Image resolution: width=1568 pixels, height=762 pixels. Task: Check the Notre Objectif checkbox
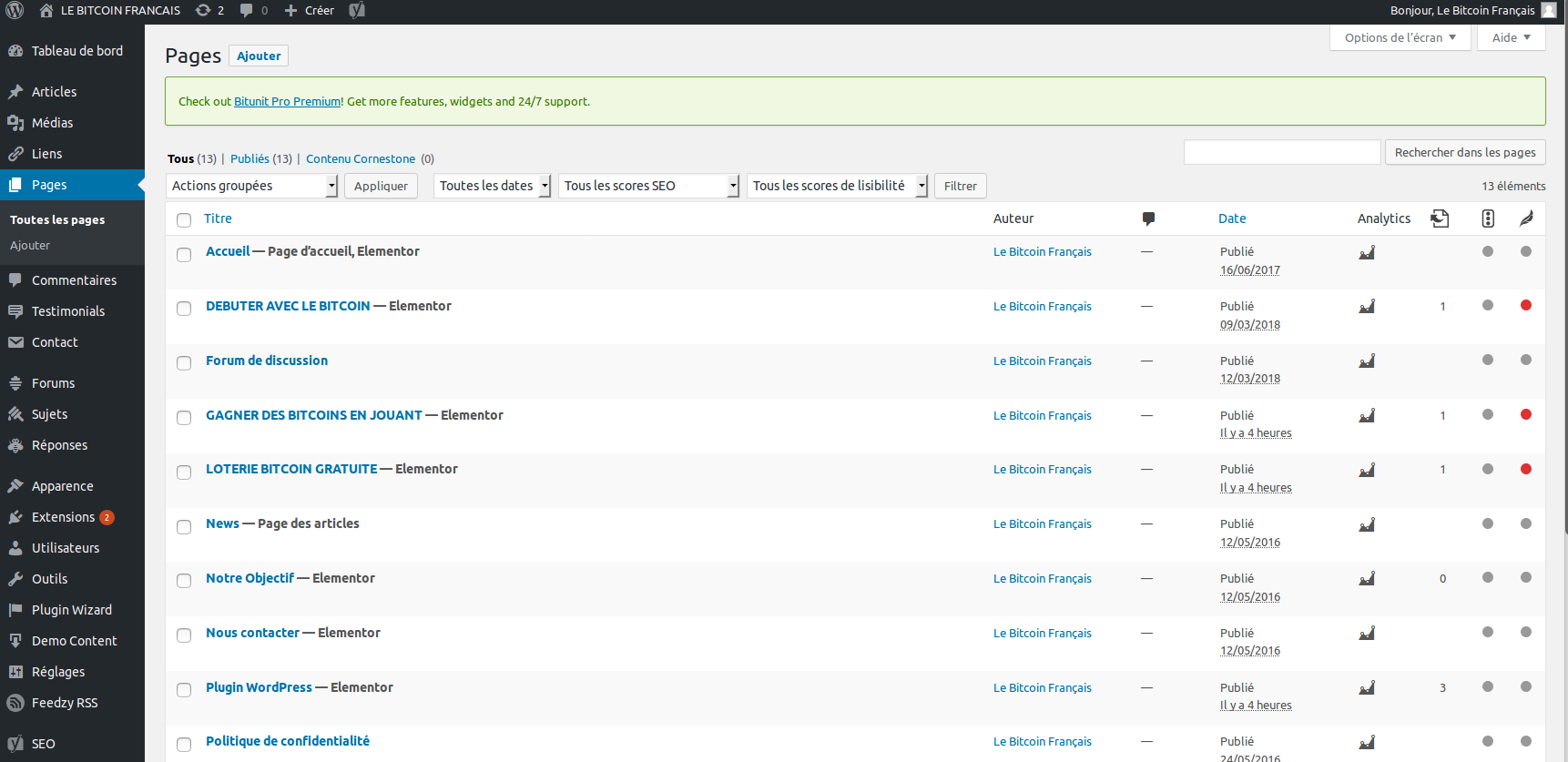[x=184, y=581]
